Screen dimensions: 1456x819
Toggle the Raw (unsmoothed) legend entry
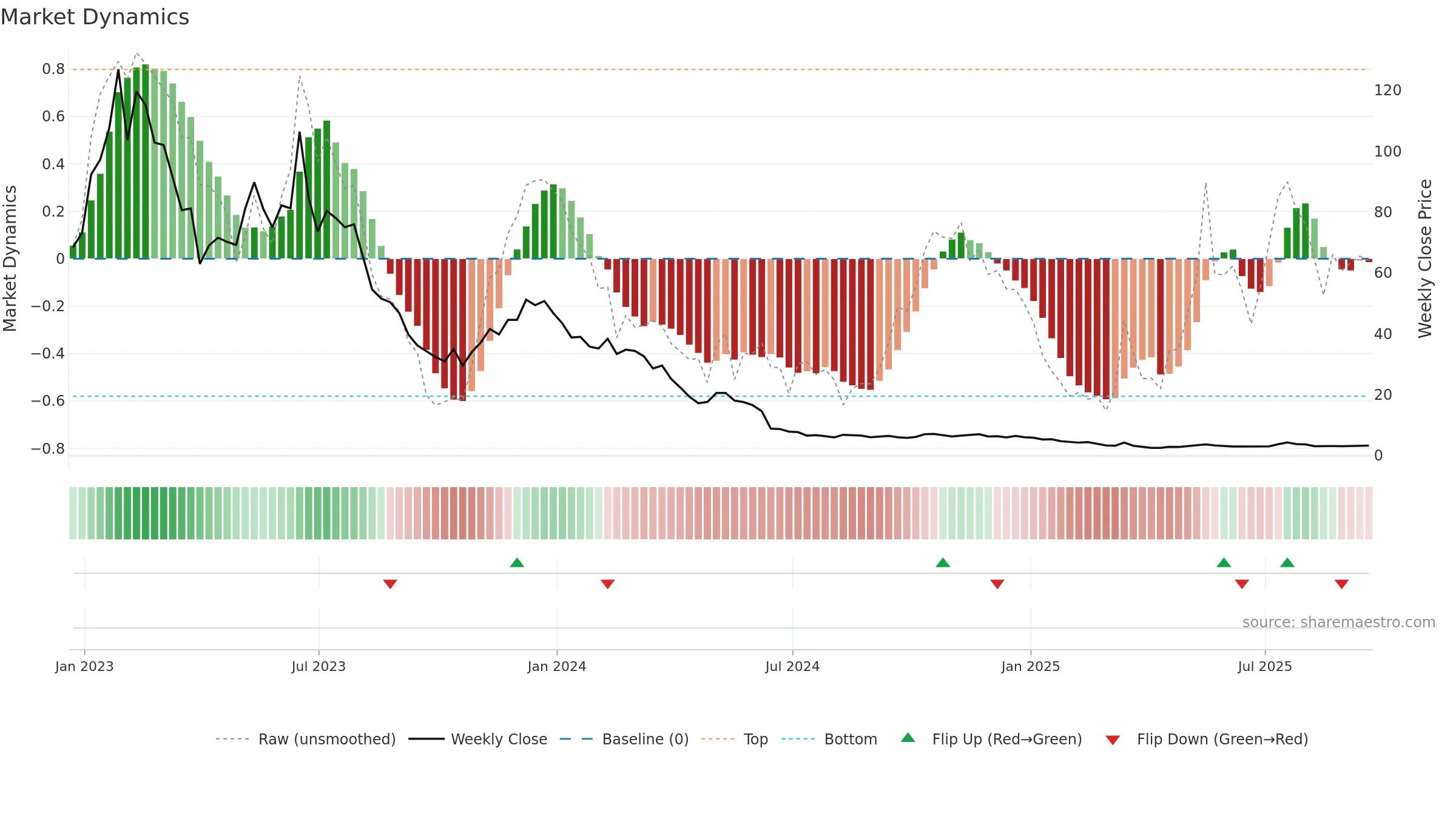305,739
